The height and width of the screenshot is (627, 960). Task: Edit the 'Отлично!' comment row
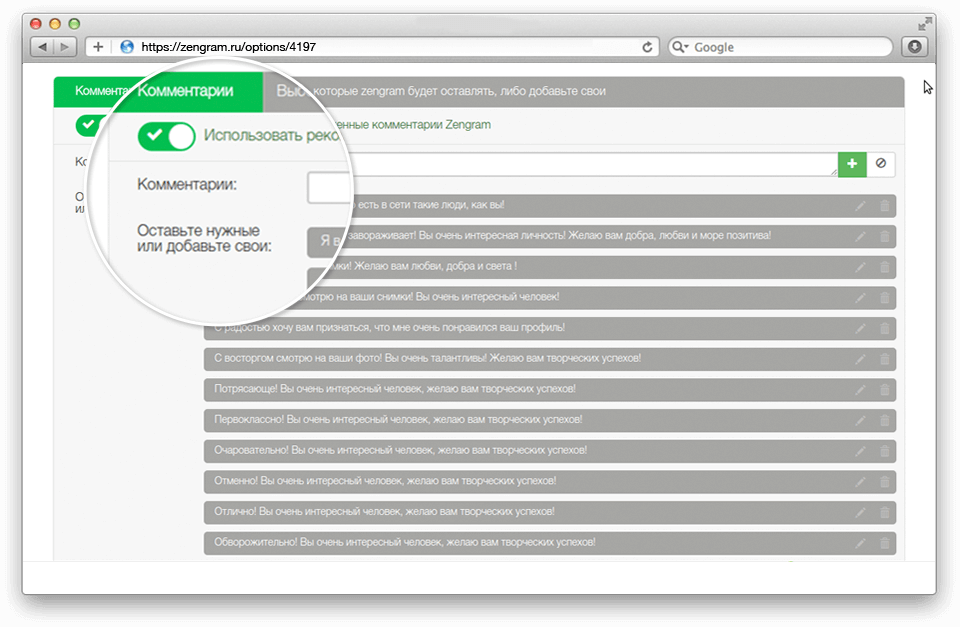[x=859, y=513]
